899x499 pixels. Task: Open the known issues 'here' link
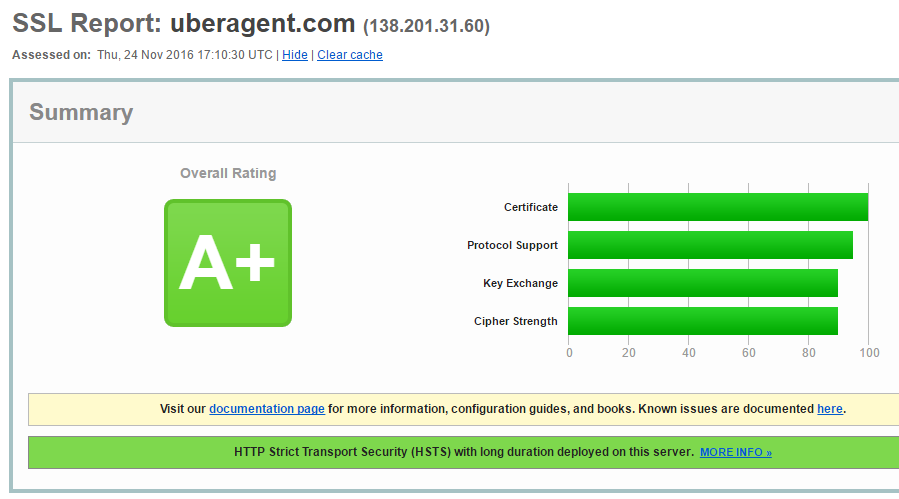pos(830,409)
